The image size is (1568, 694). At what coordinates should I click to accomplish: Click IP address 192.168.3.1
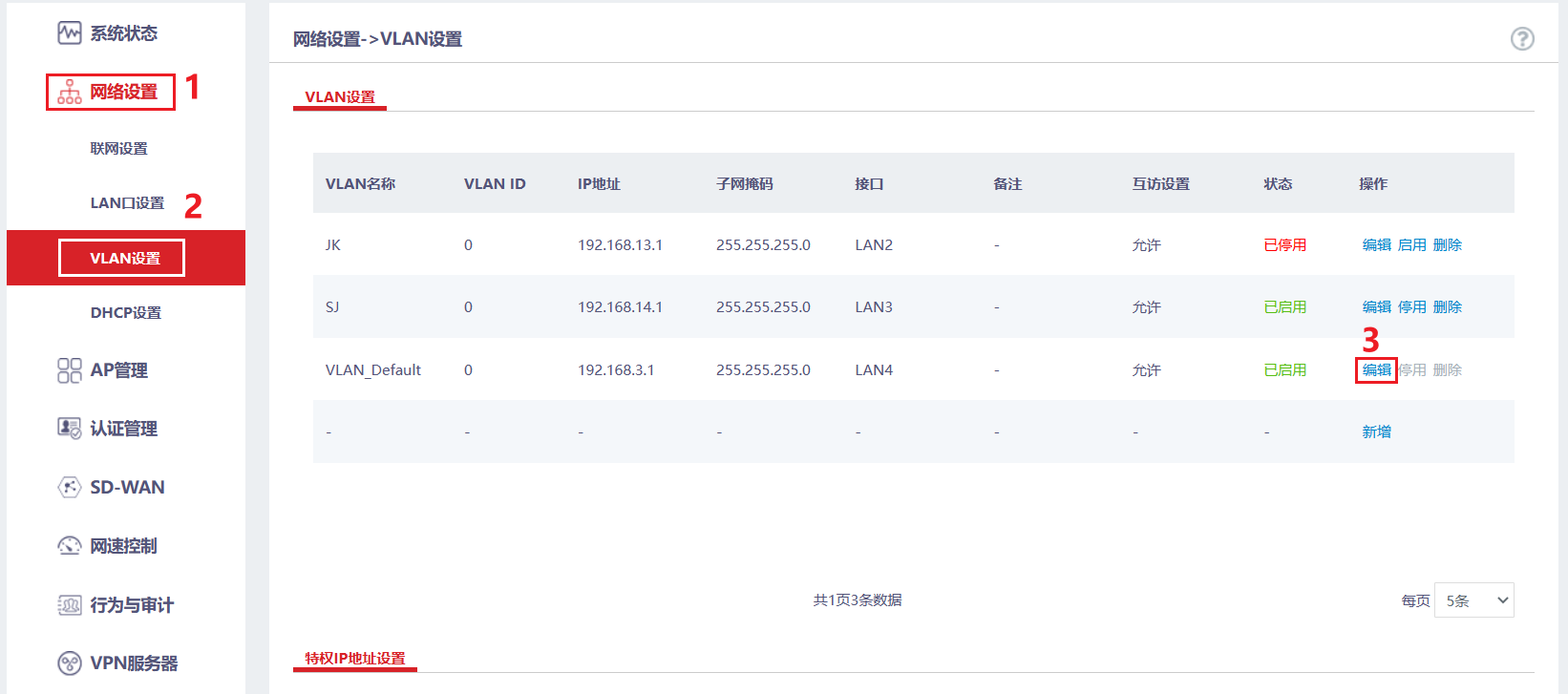(x=616, y=370)
